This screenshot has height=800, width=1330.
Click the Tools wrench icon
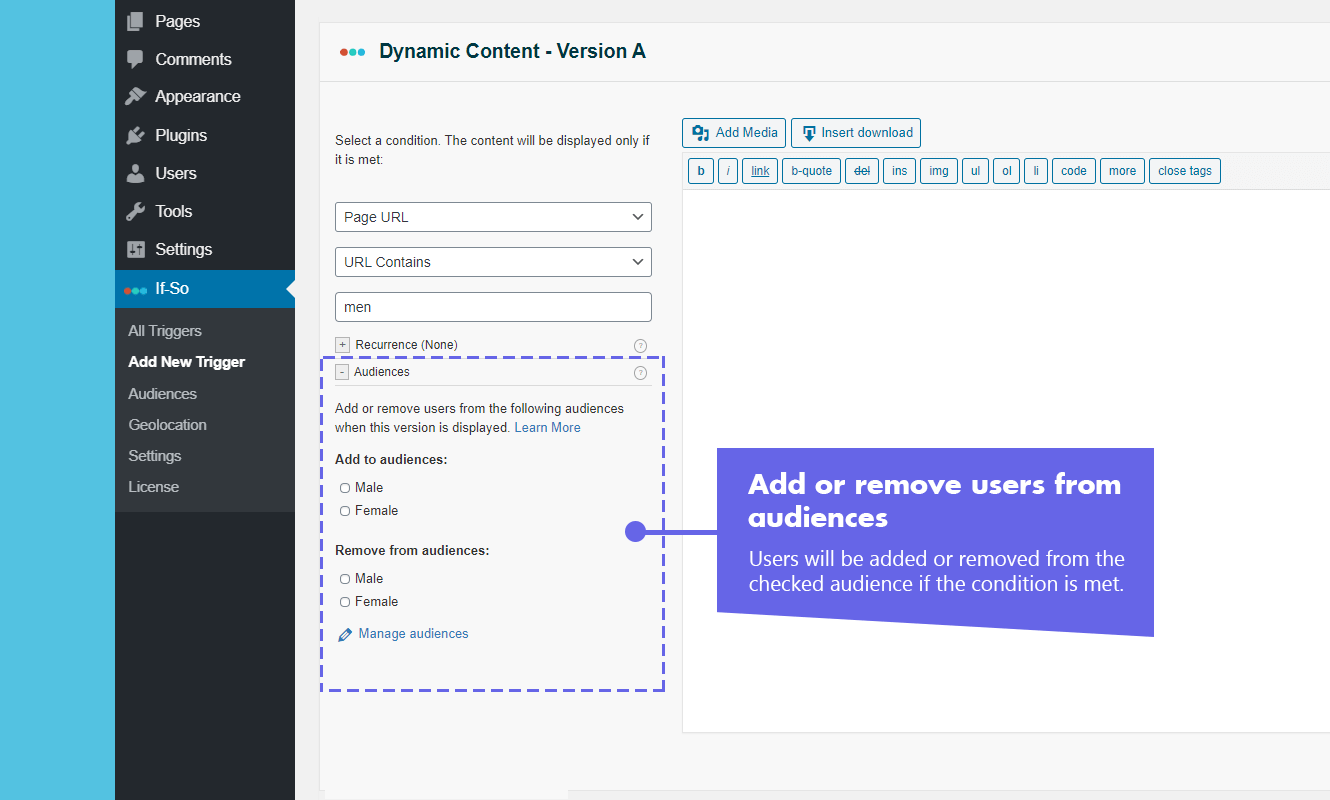tap(135, 211)
